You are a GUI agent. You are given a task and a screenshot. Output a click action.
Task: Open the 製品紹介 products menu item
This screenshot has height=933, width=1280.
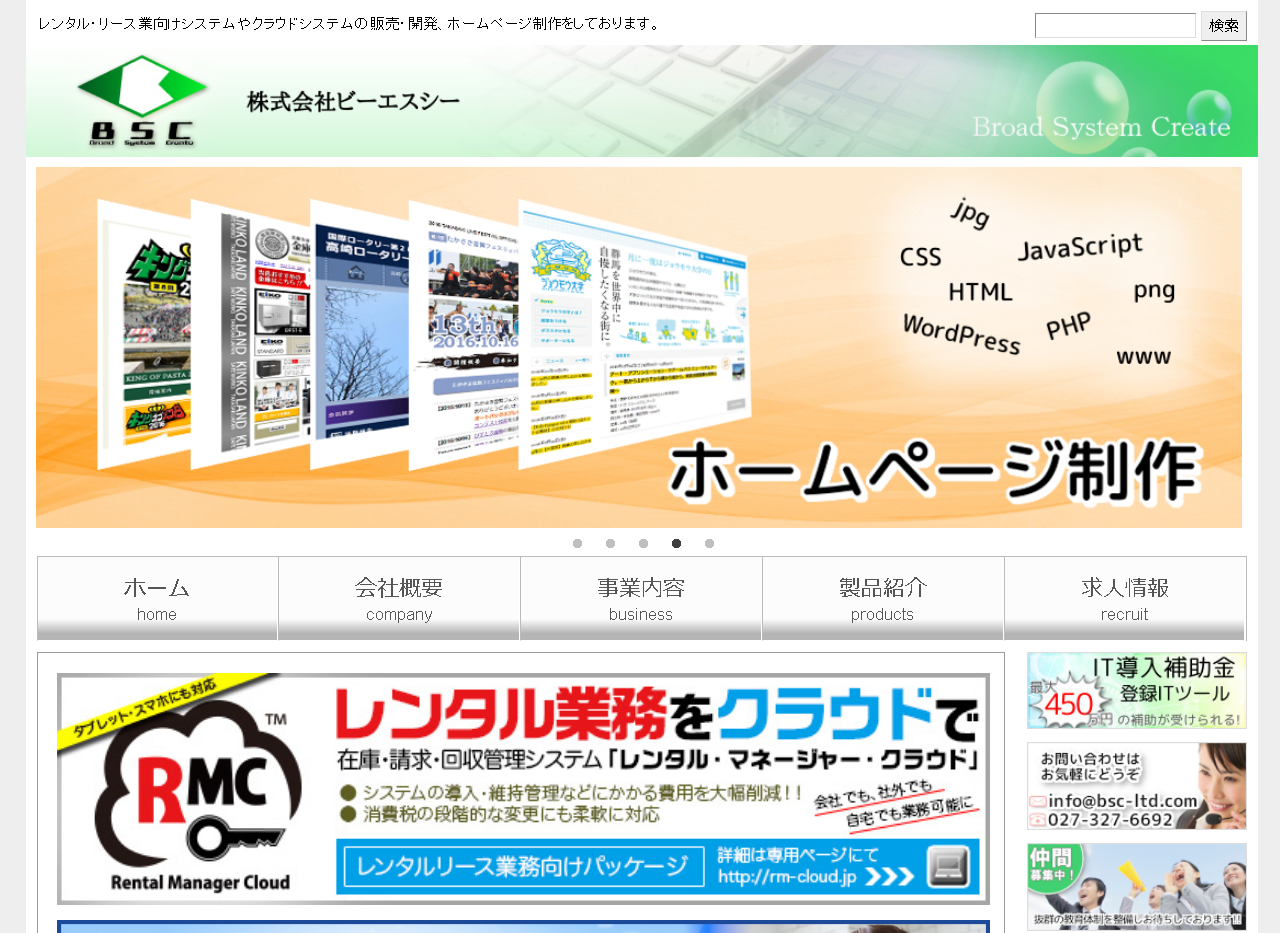point(883,598)
